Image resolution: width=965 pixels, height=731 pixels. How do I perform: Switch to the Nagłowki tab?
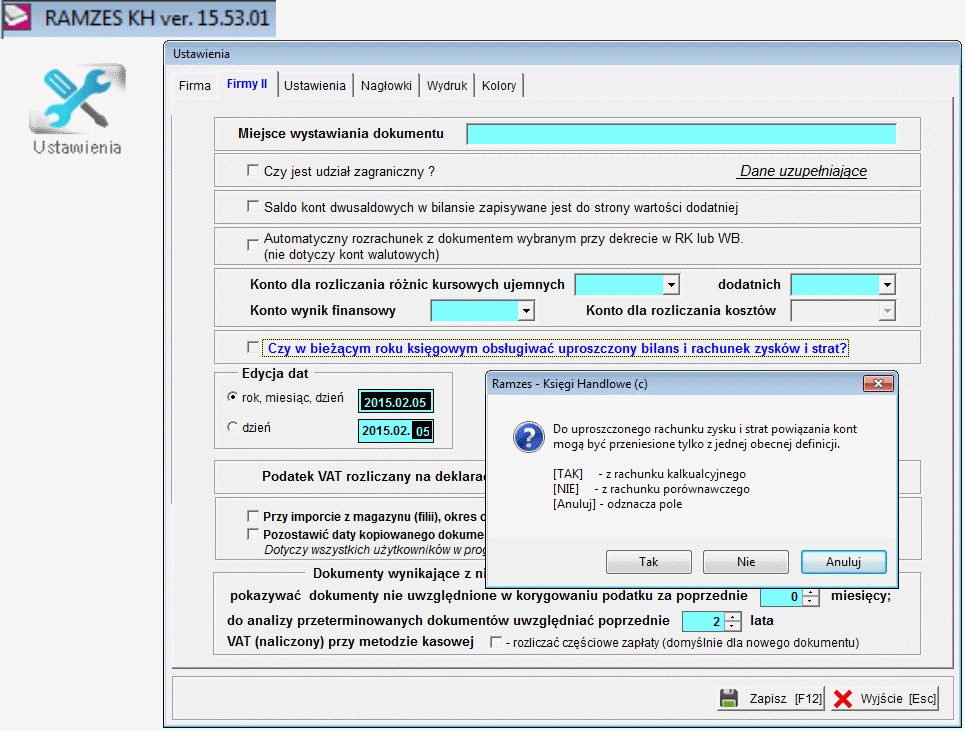click(386, 86)
